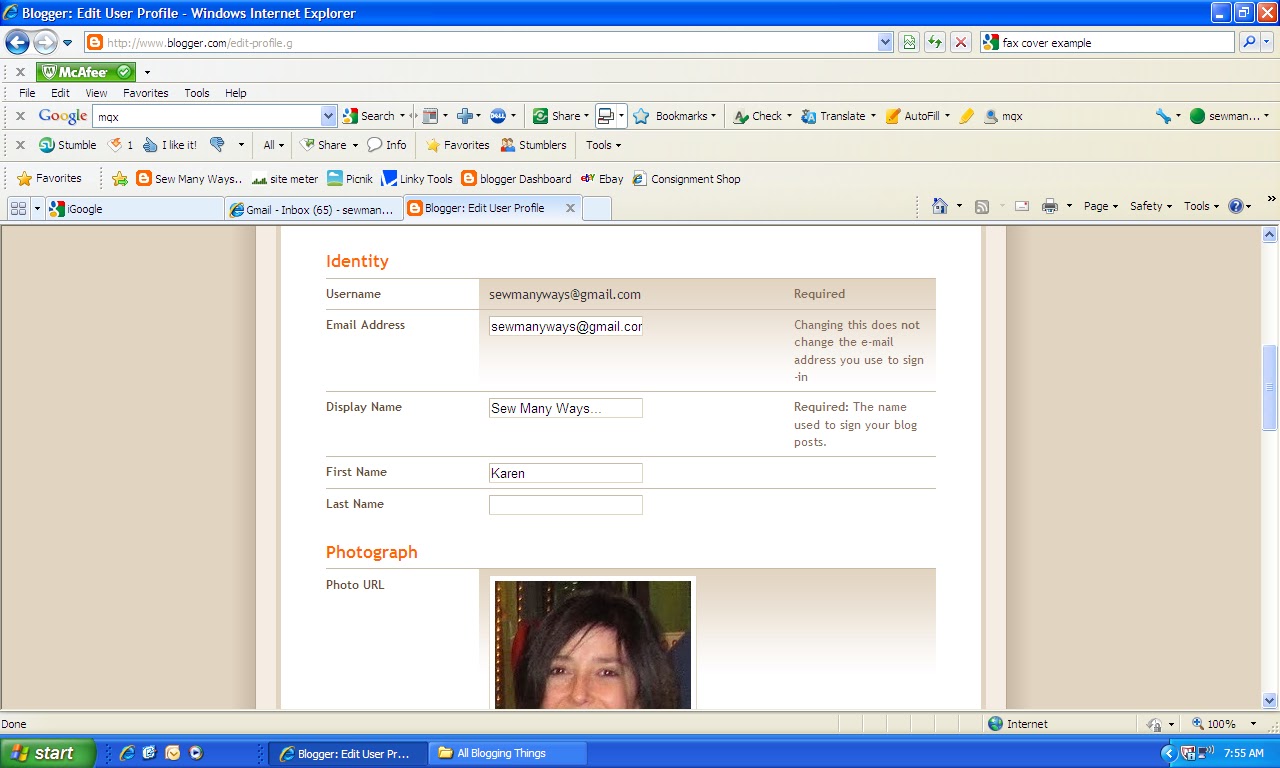Screen dimensions: 1280x768
Task: Click the StumbleUpon thumbs-down icon
Action: pos(217,145)
